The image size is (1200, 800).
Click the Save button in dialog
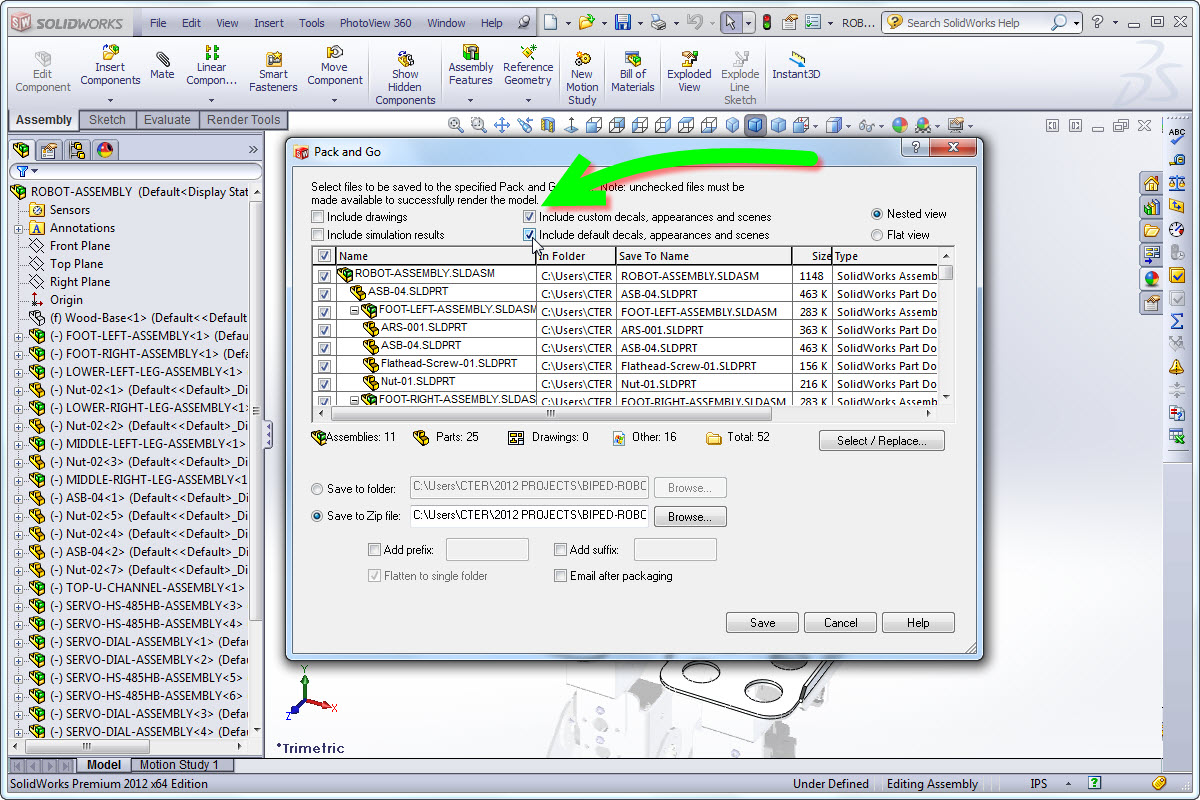[763, 623]
